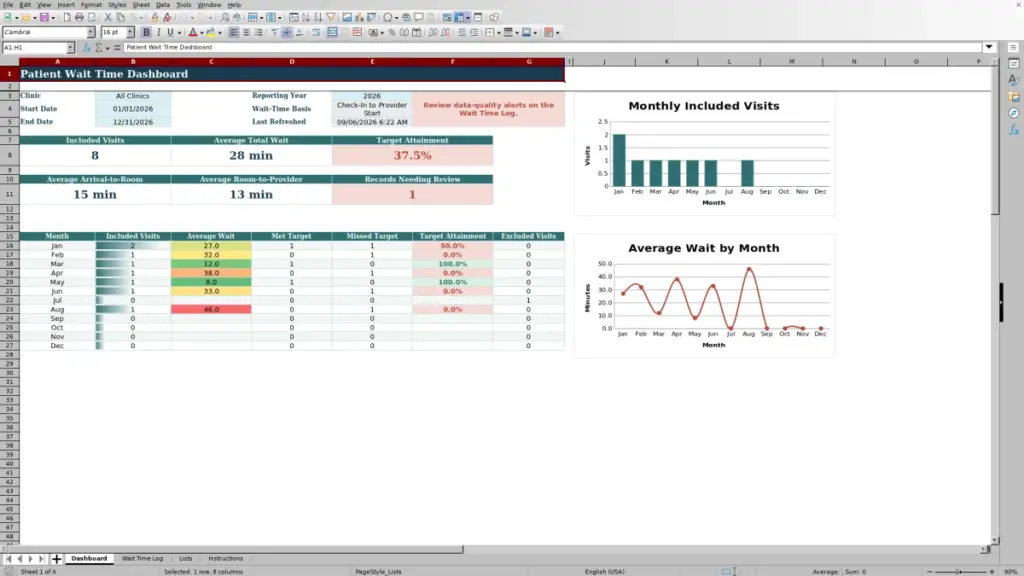Viewport: 1024px width, 576px height.
Task: Switch to the Lists sheet tab
Action: tap(185, 558)
